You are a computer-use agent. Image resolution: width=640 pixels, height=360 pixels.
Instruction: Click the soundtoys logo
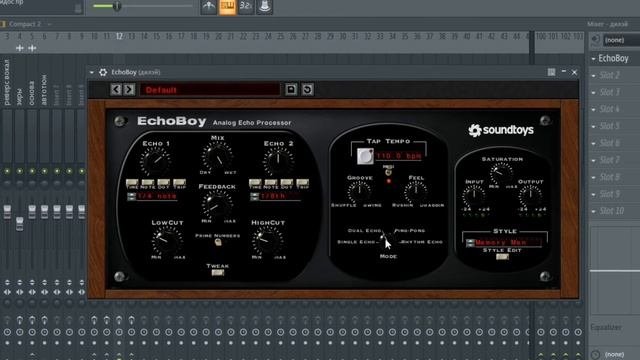point(501,130)
